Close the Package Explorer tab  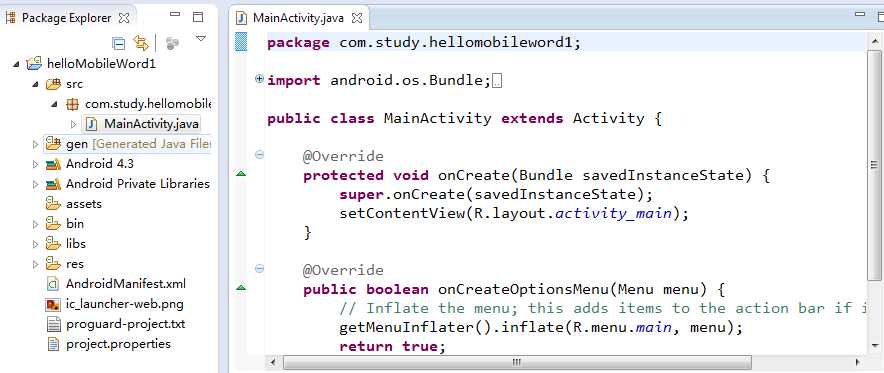point(123,18)
